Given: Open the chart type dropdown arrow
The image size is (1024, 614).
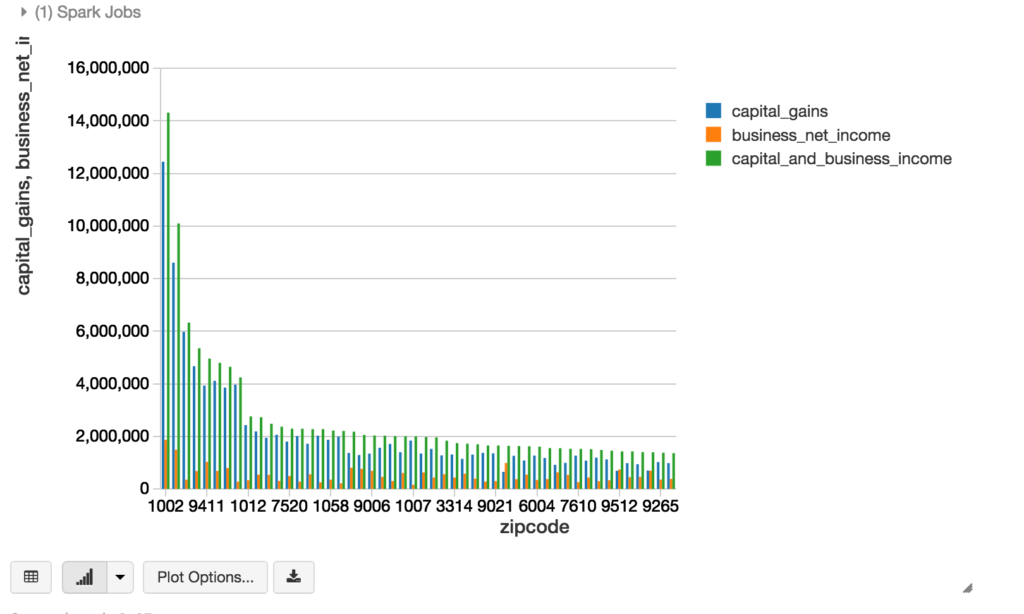Looking at the screenshot, I should 120,577.
